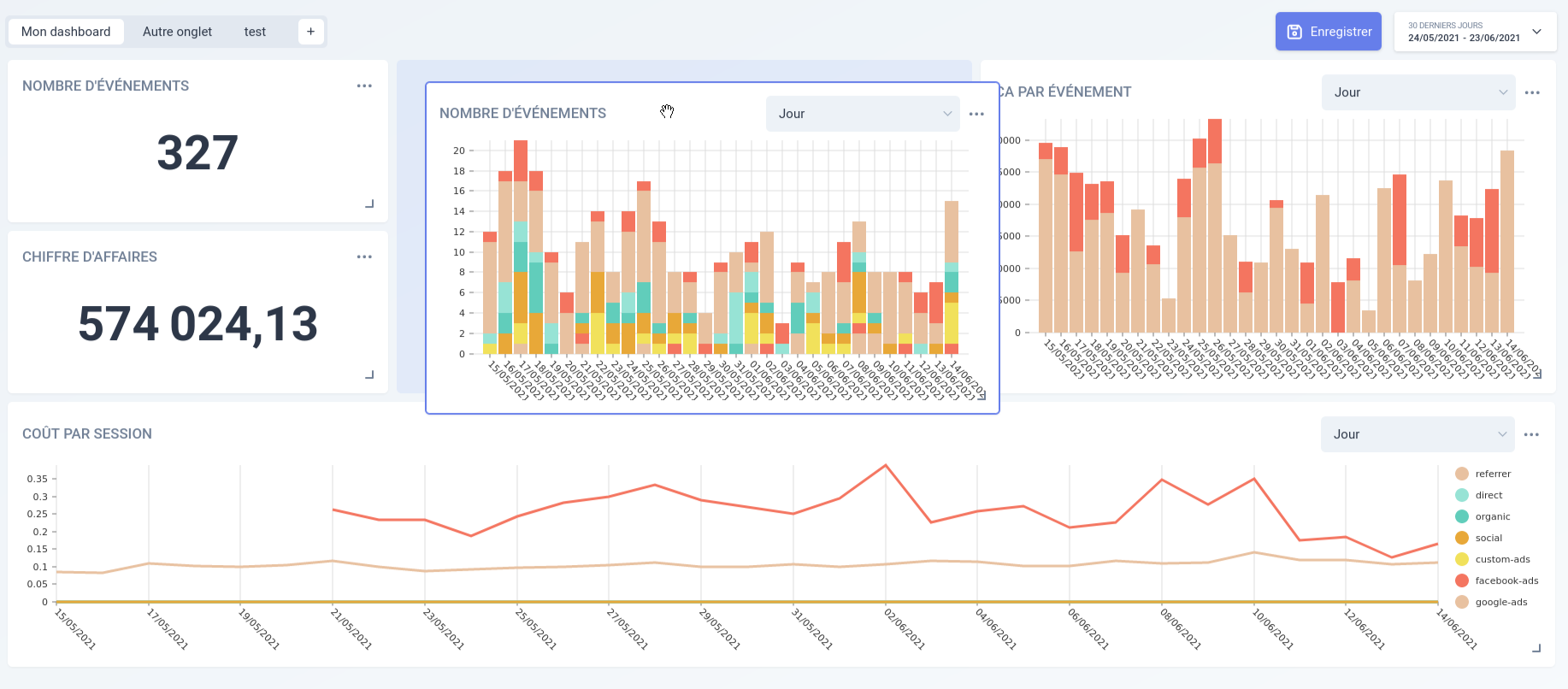1568x689 pixels.
Task: Open Jour dropdown in Coût par session chart
Action: (x=1418, y=434)
